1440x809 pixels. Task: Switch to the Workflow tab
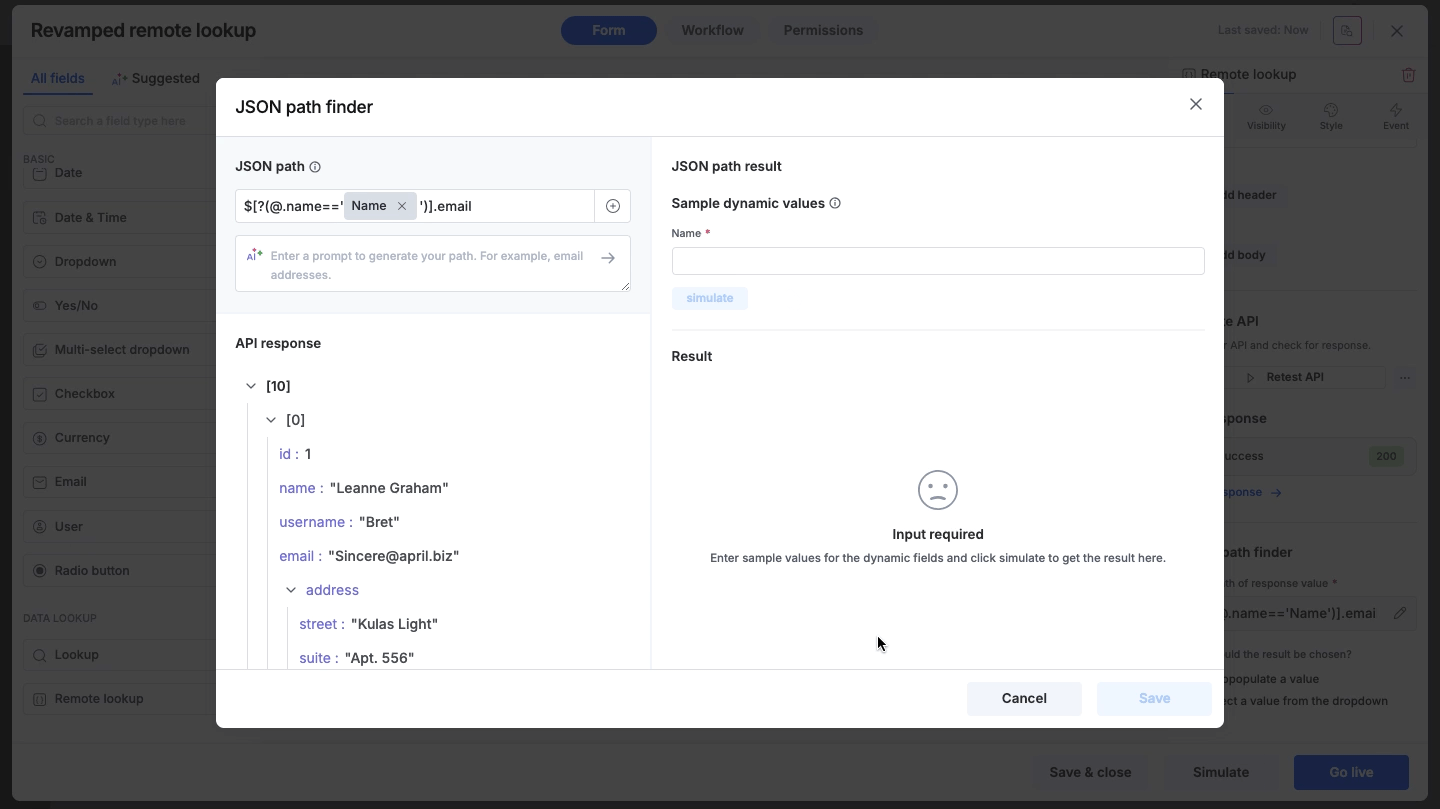click(x=712, y=30)
